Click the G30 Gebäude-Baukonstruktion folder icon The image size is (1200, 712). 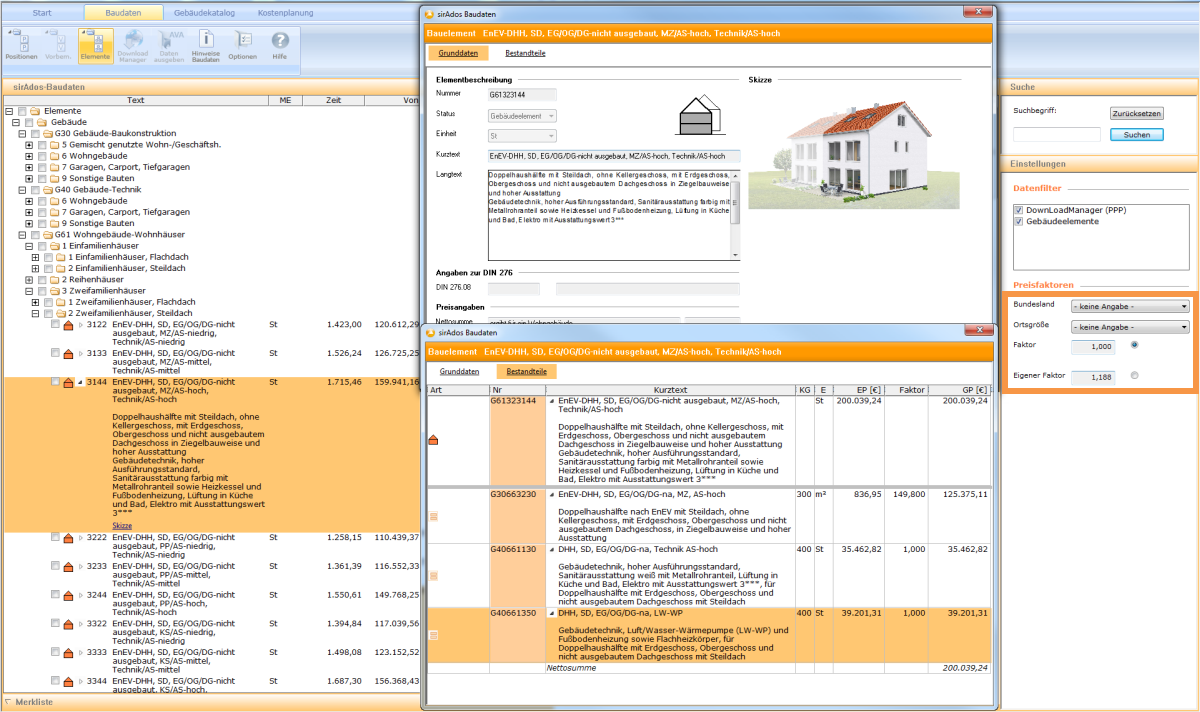(x=48, y=133)
